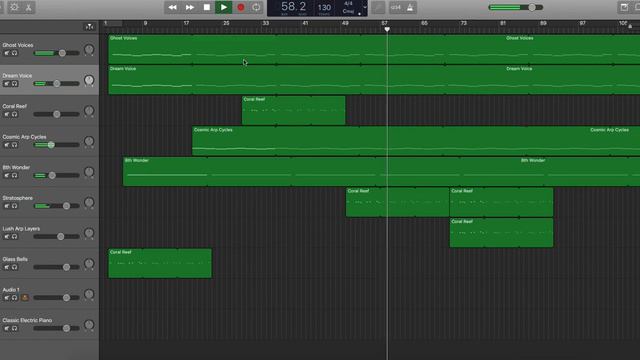This screenshot has width=640, height=360.
Task: Click the Cosmic Arp Cycles volume slider
Action: pyautogui.click(x=57, y=145)
